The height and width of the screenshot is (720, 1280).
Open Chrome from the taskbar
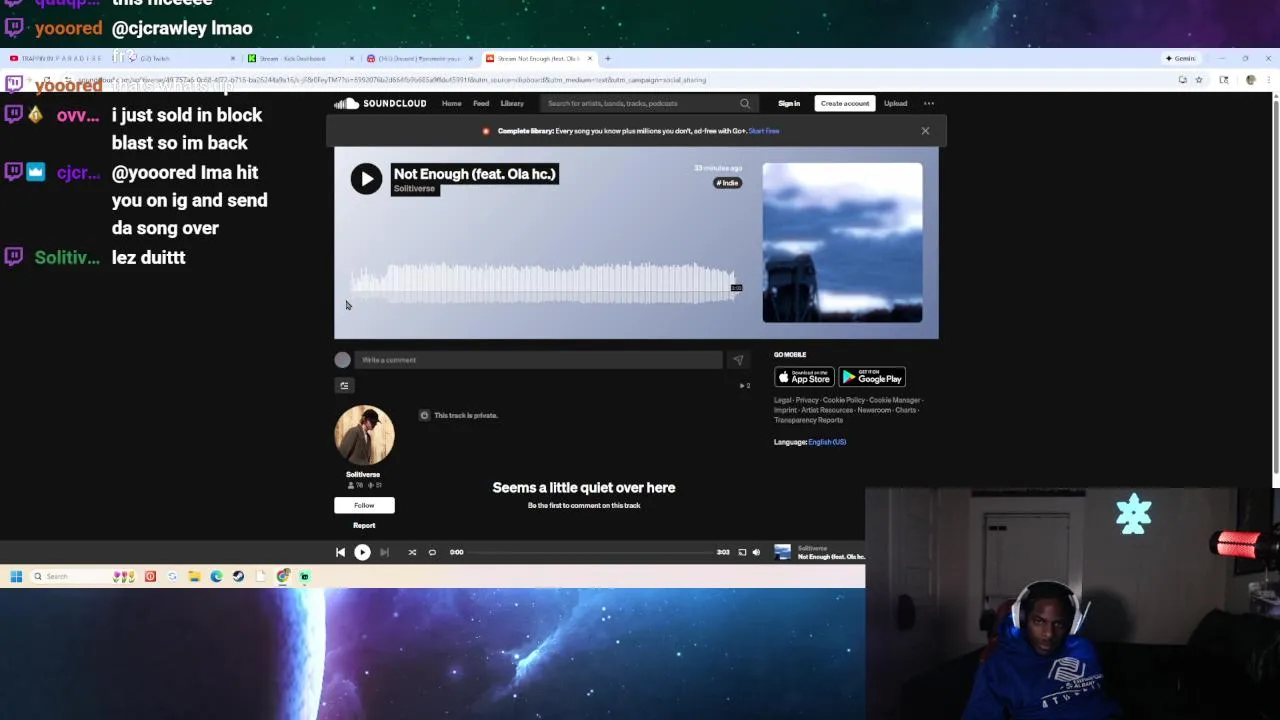coord(283,576)
